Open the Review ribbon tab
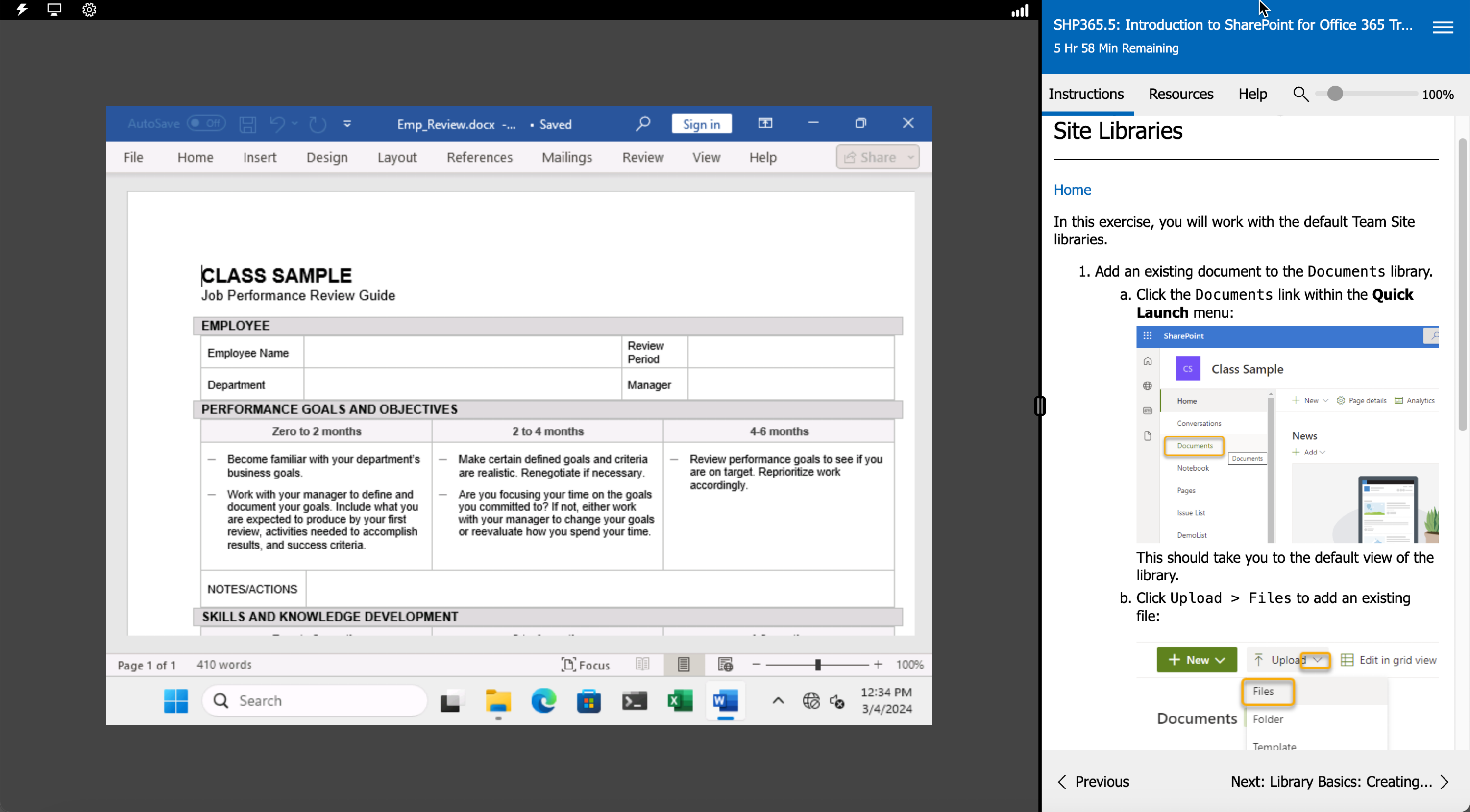Screen dimensions: 1470x812 pos(642,157)
